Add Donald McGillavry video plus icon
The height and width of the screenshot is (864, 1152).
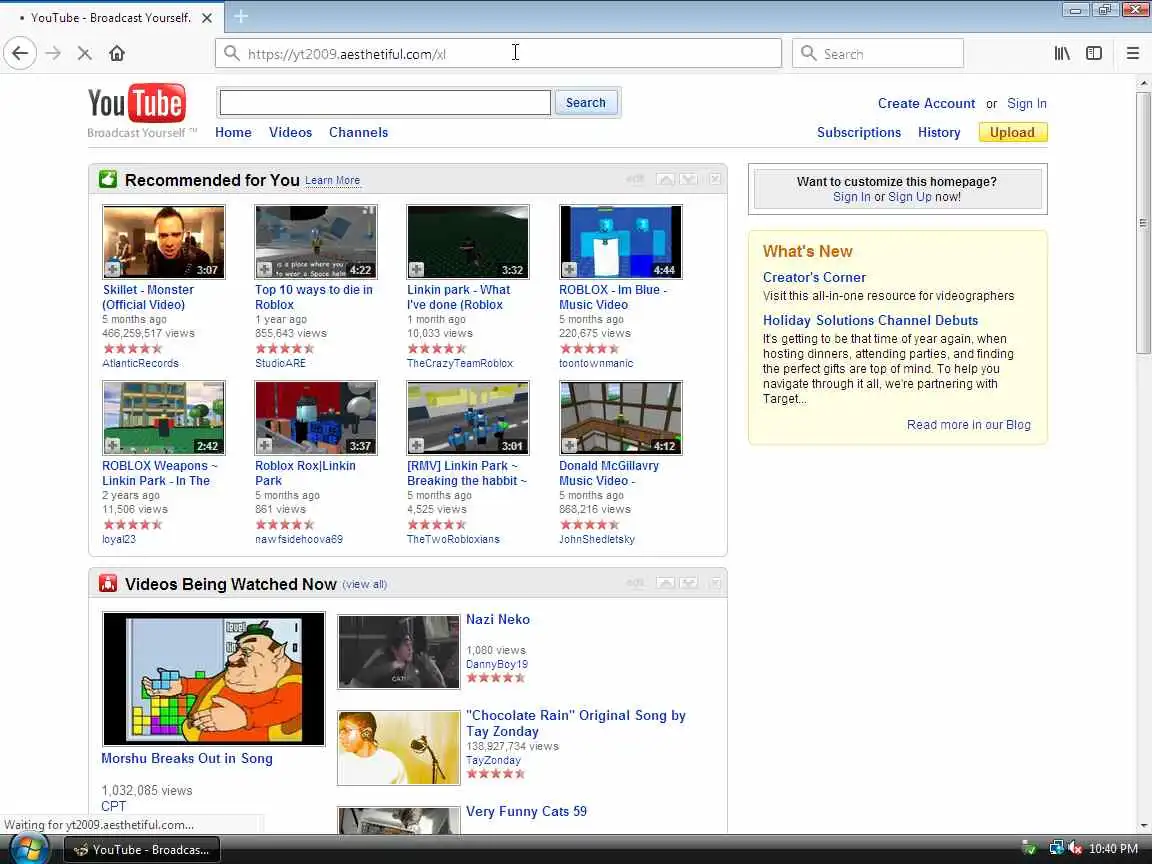click(x=569, y=445)
